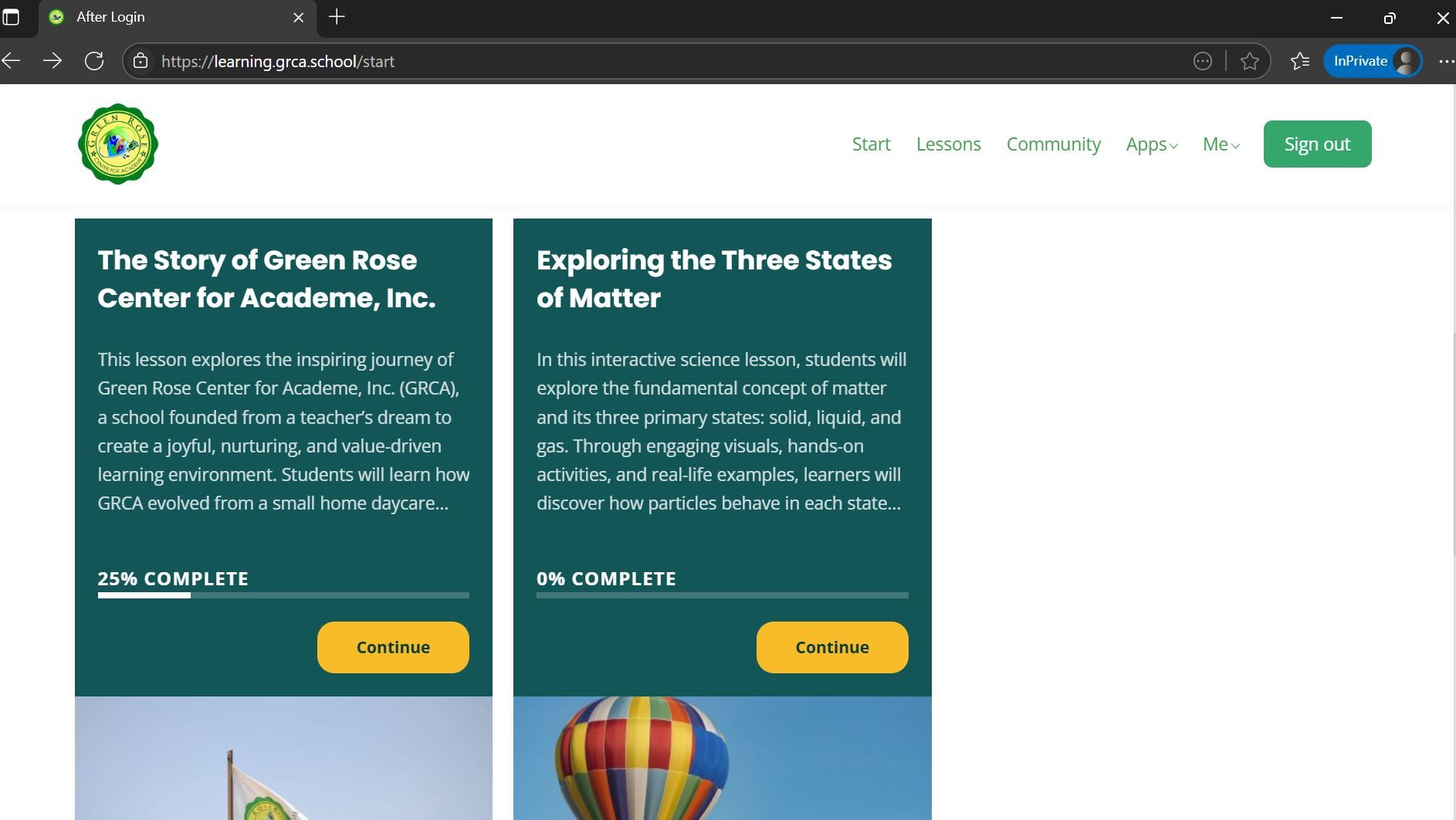
Task: Open the favorites list panel
Action: [x=1300, y=61]
